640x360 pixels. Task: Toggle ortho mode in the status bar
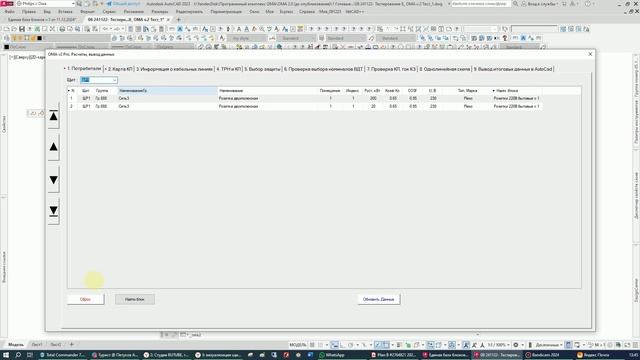(342, 345)
